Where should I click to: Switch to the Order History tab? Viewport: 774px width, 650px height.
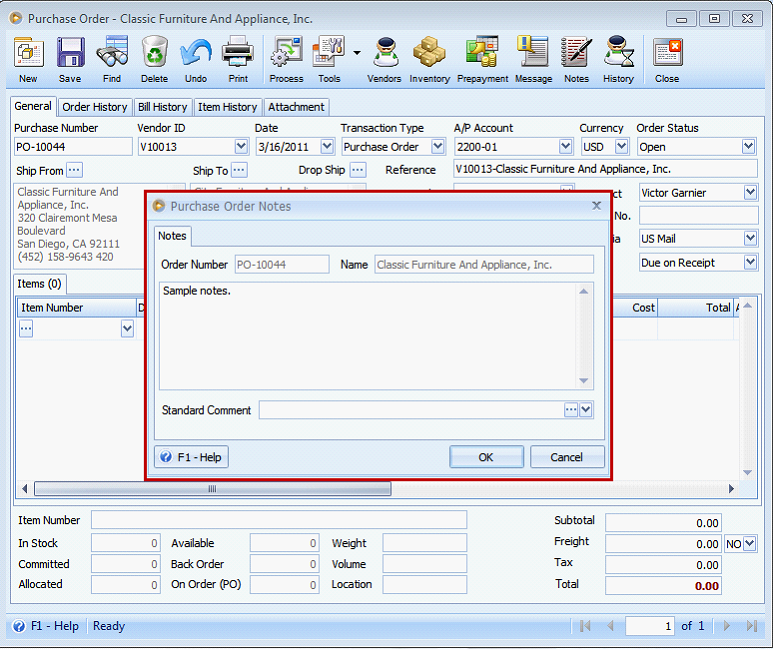[x=95, y=107]
